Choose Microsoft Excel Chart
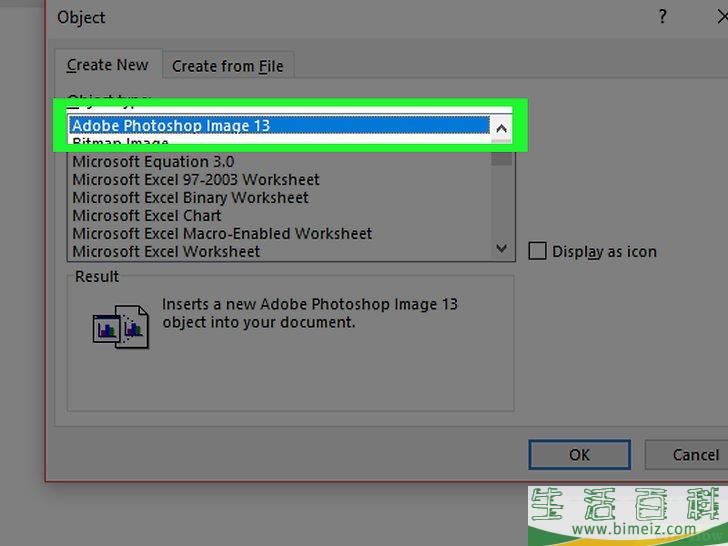The height and width of the screenshot is (546, 728). click(146, 216)
